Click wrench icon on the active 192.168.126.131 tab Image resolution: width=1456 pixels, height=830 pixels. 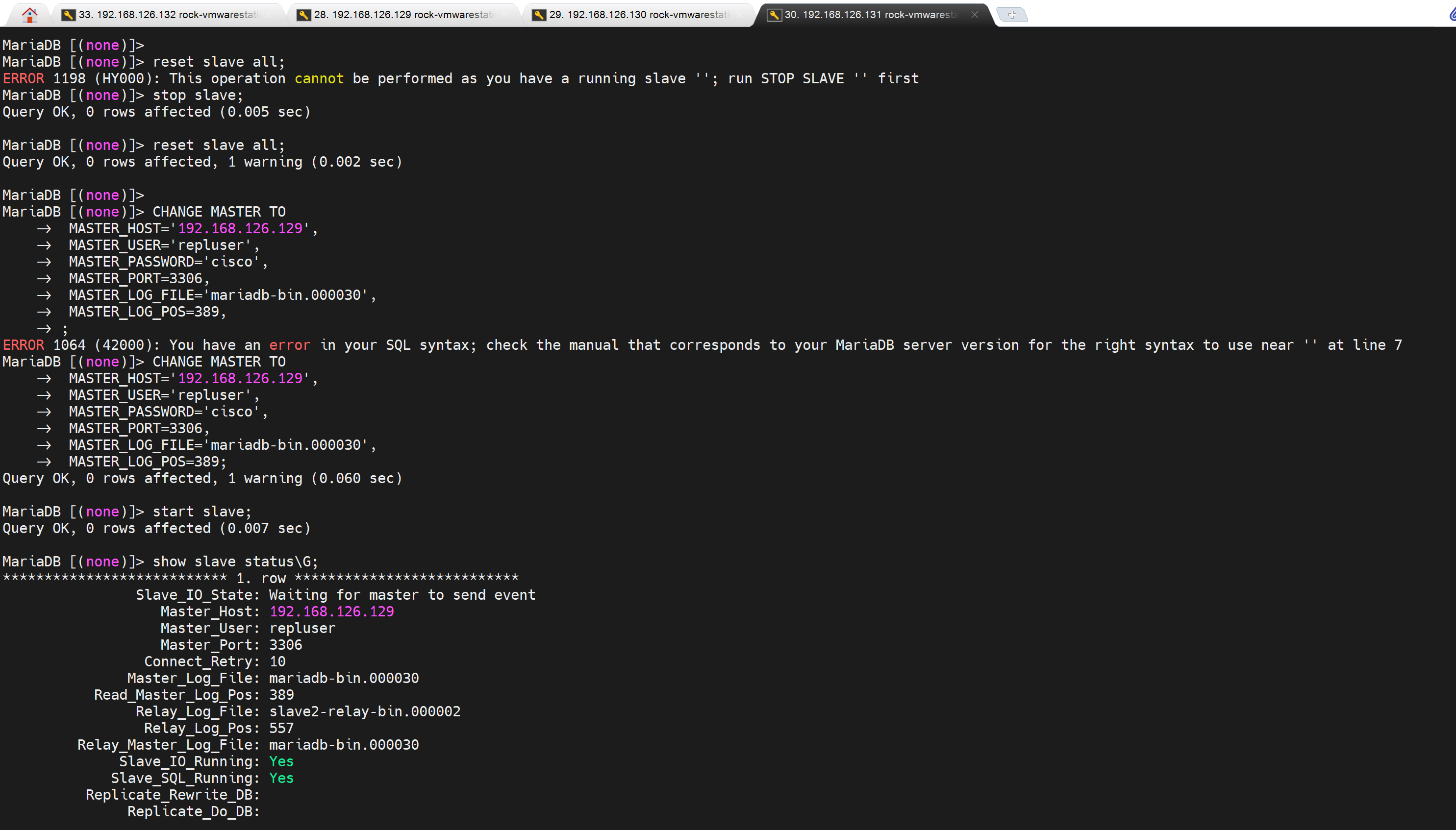pos(774,15)
